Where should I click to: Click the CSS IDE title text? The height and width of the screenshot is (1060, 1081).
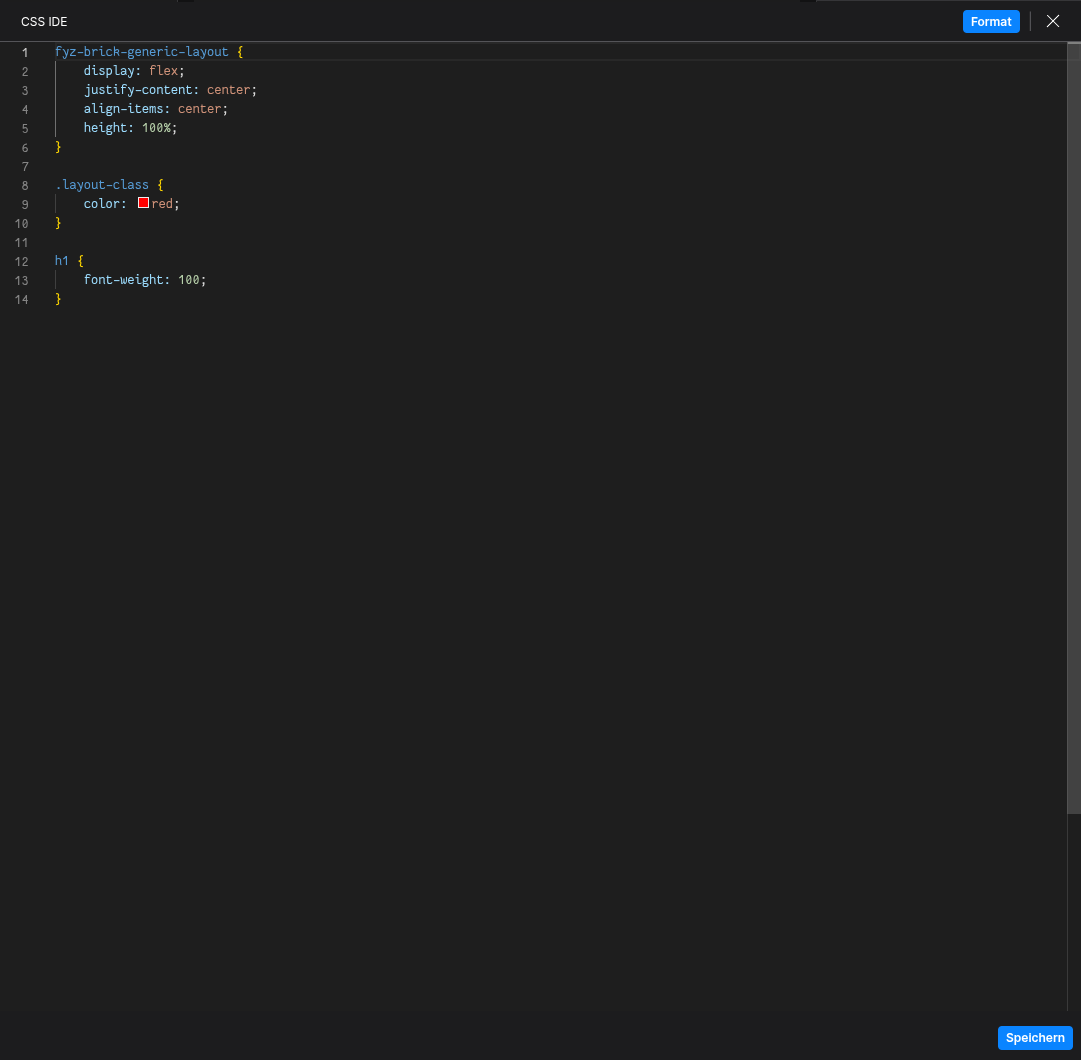44,22
